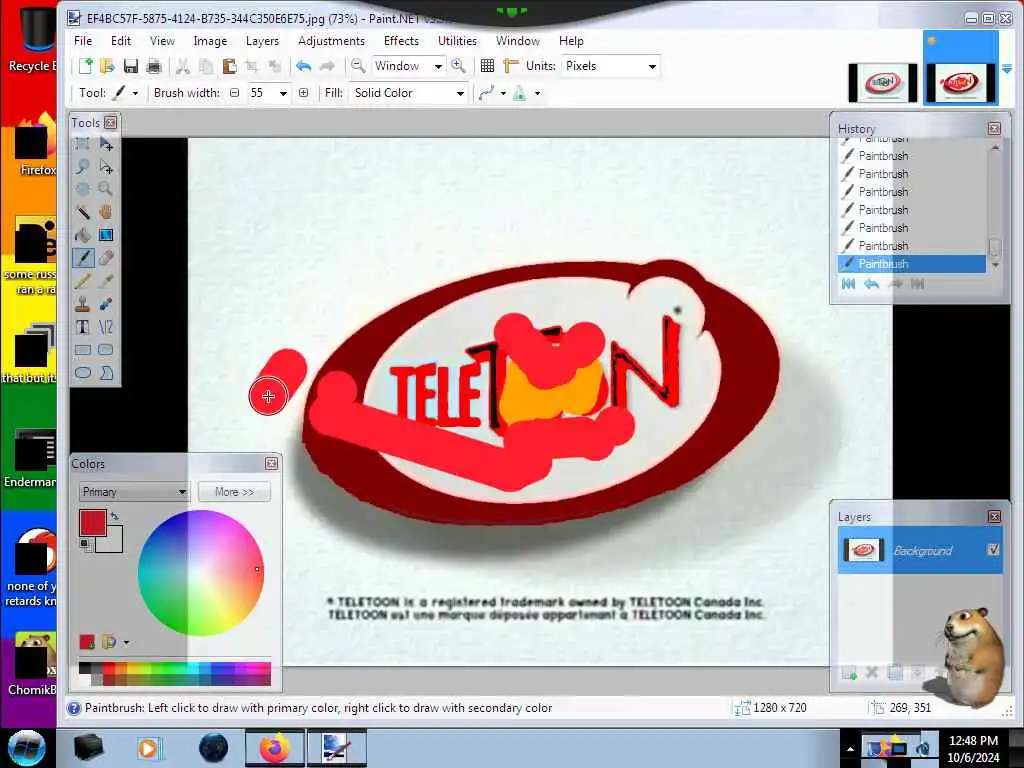Select the Gradient tool
This screenshot has height=768, width=1024.
pyautogui.click(x=106, y=235)
